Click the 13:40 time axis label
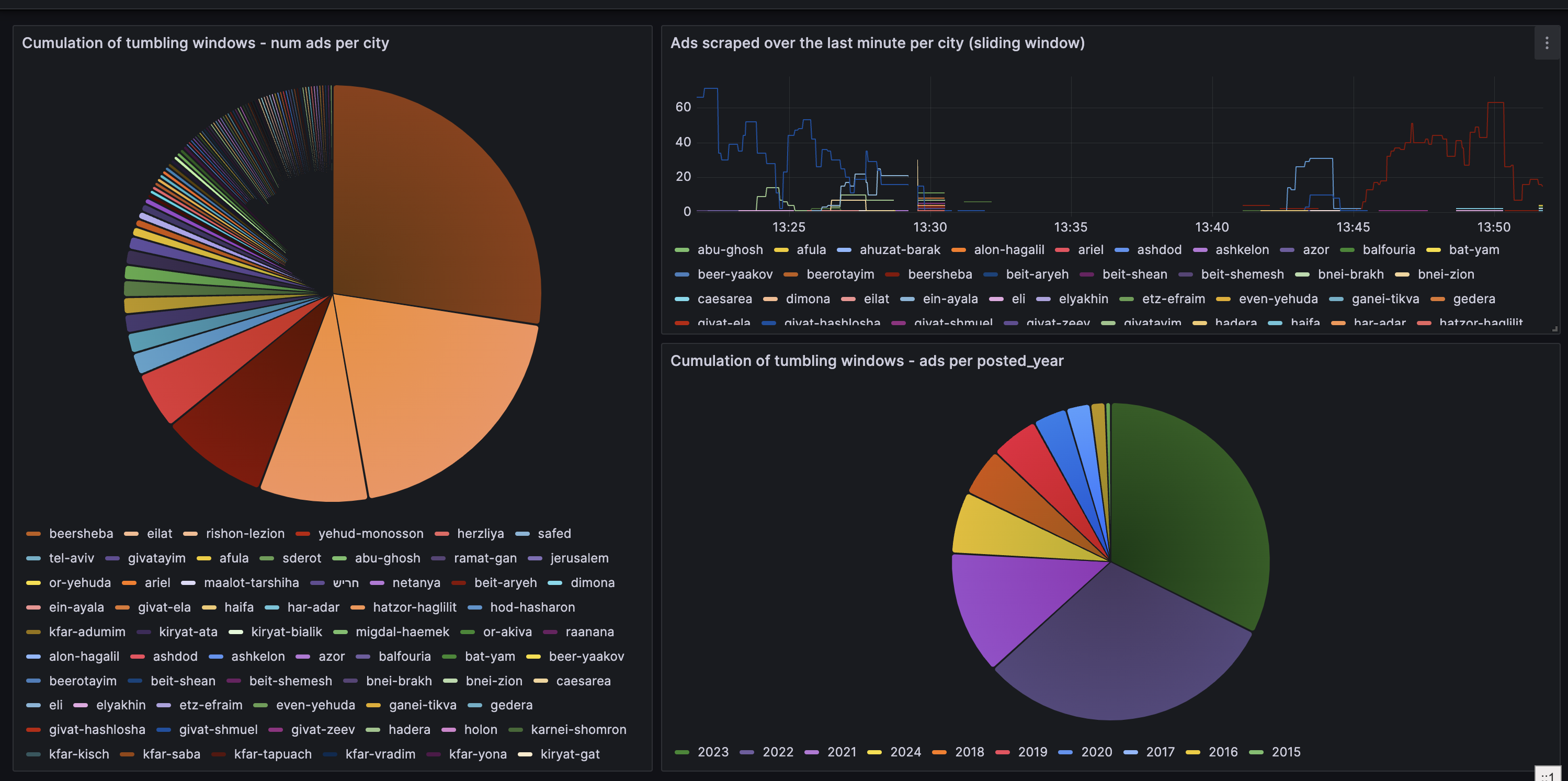Viewport: 1568px width, 781px height. [x=1211, y=227]
